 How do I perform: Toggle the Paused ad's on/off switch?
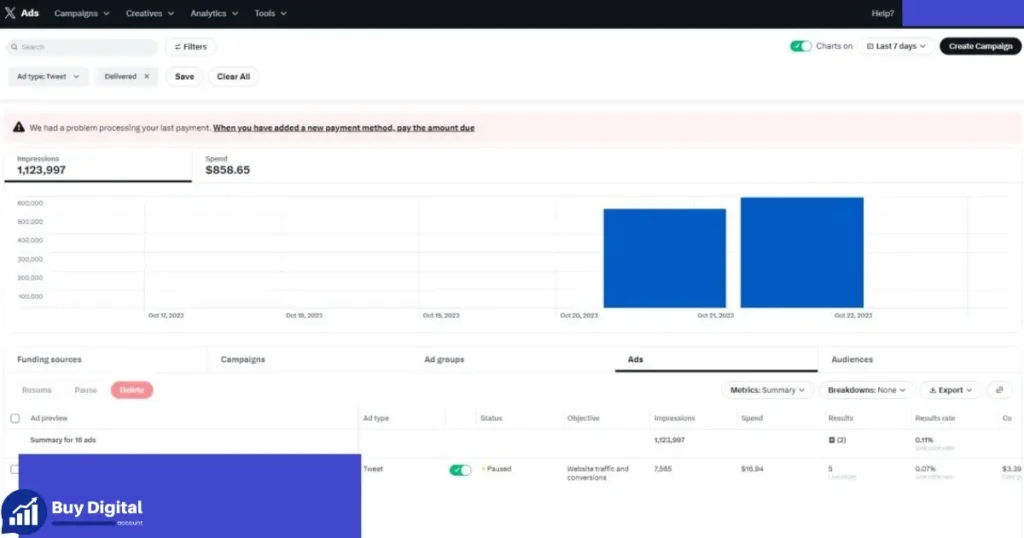click(460, 470)
